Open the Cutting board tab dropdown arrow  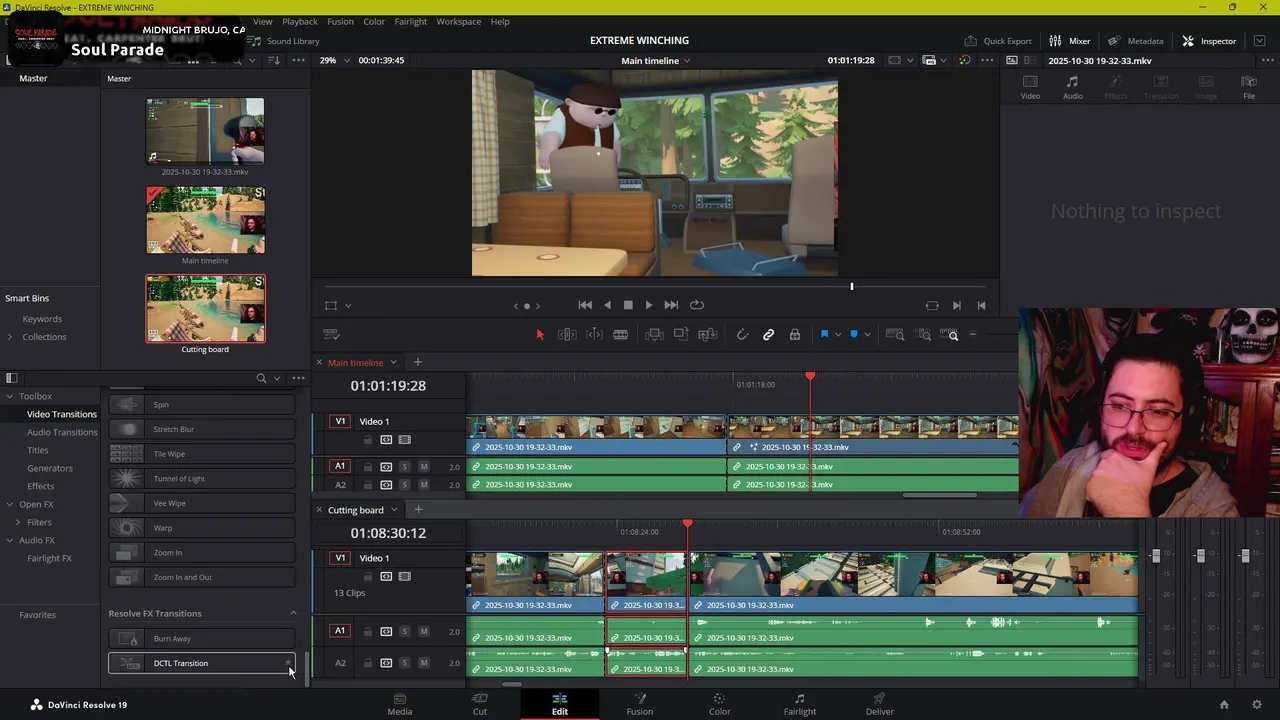394,510
